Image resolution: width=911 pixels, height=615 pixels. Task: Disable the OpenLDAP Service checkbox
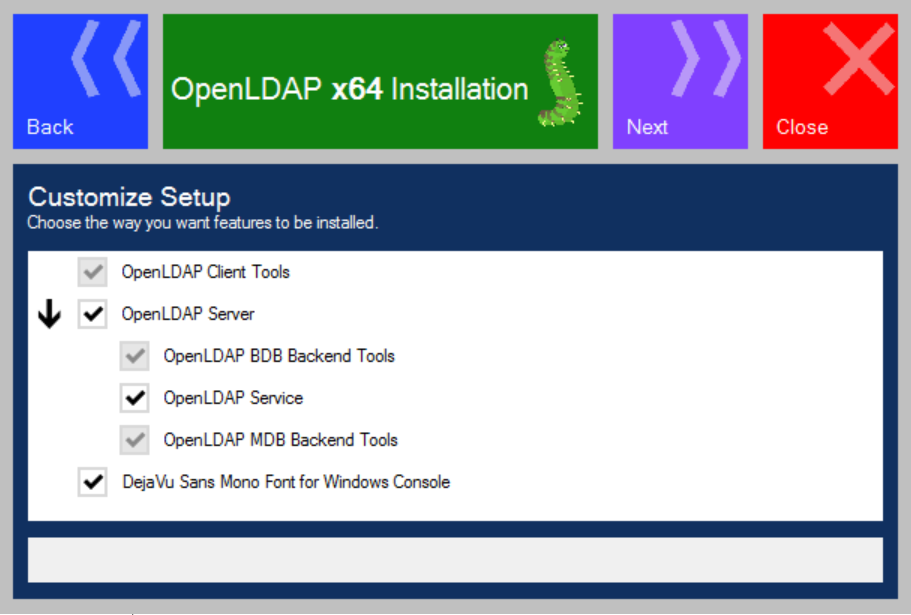[x=135, y=398]
